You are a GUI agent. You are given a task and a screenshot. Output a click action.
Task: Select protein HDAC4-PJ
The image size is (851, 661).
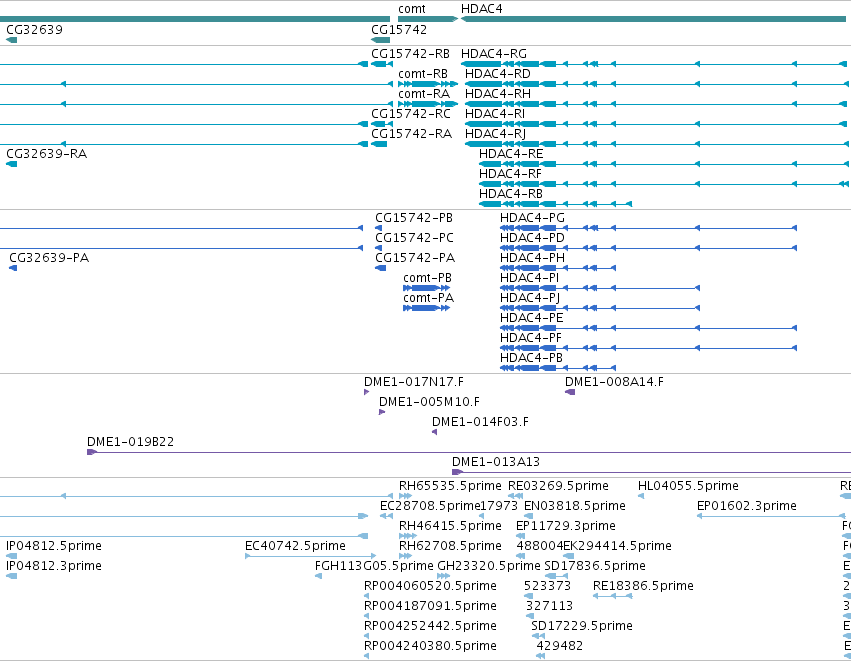coord(530,298)
